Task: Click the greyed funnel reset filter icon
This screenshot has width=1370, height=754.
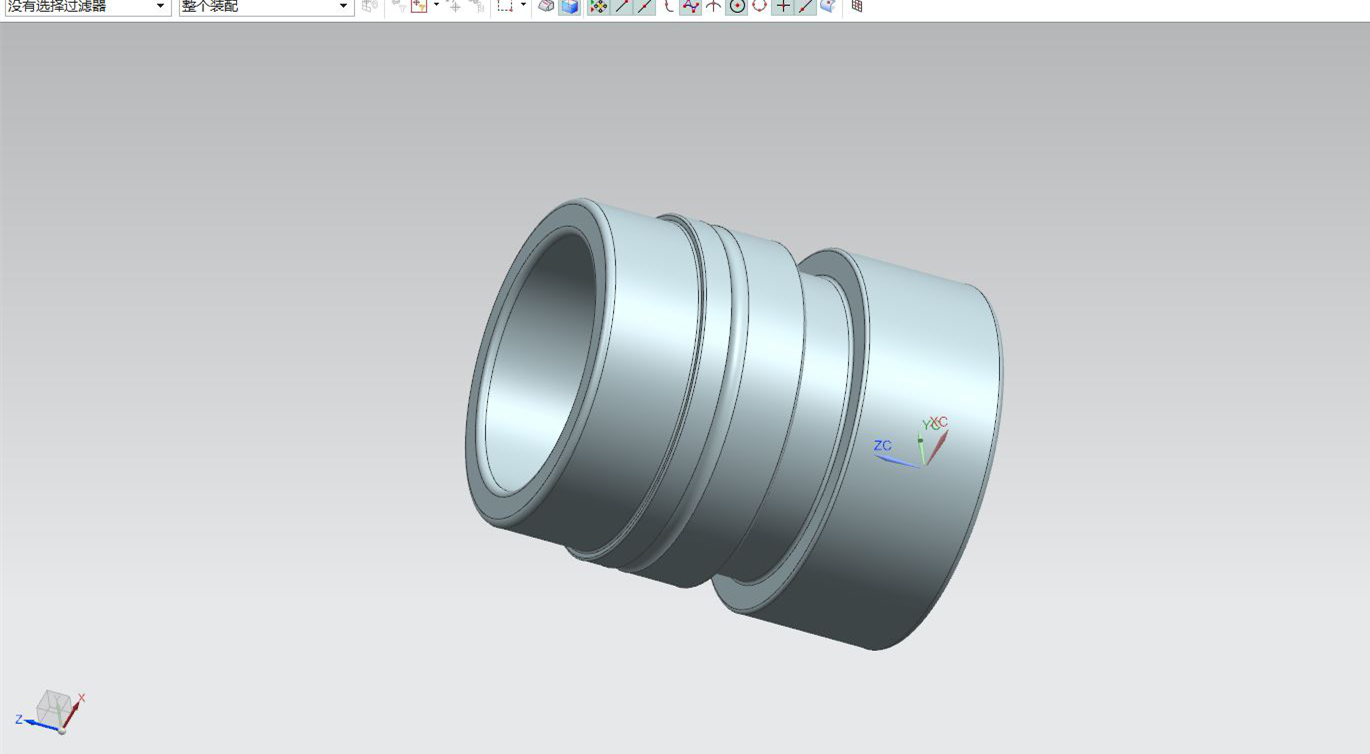Action: click(398, 6)
